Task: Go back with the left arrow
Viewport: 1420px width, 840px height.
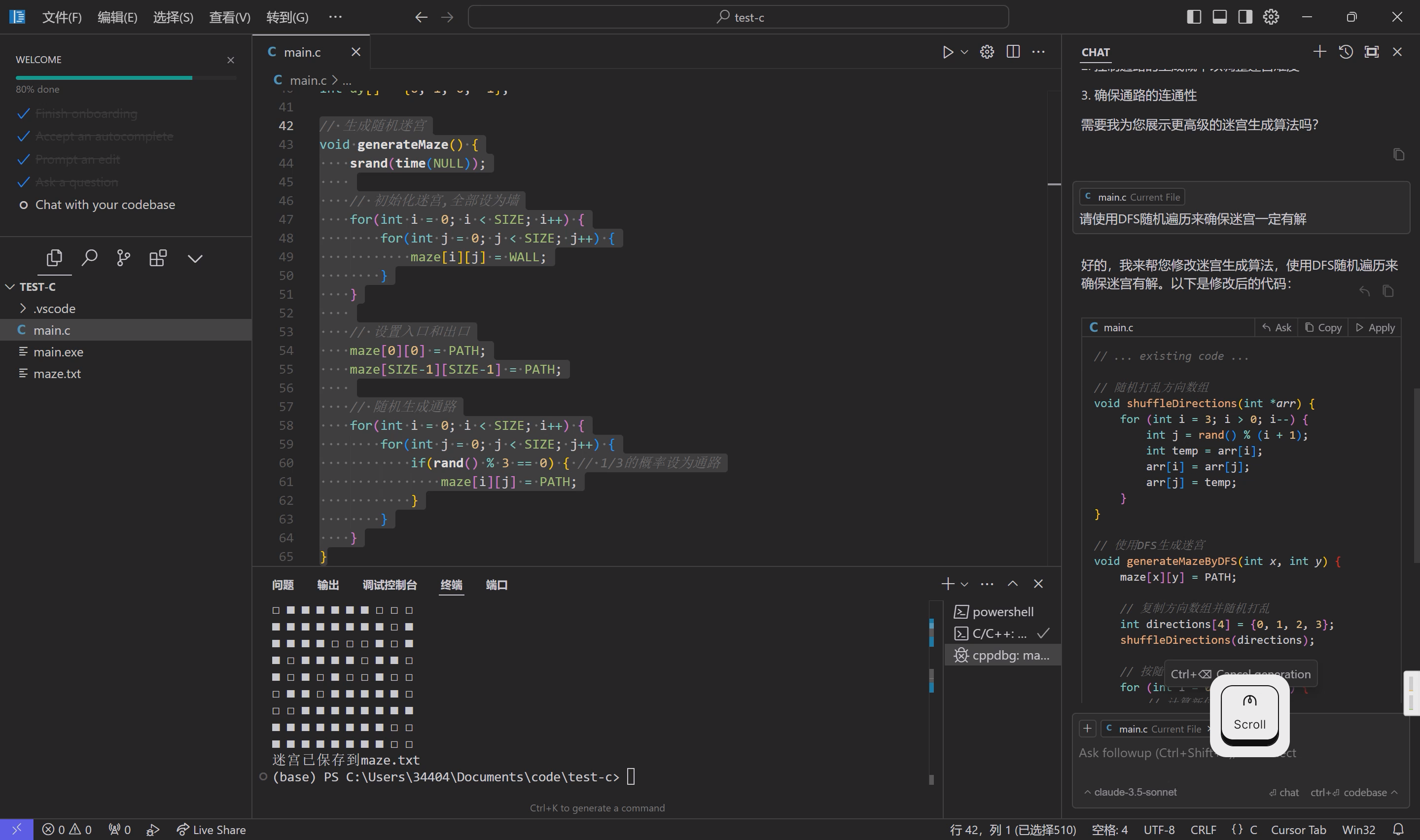Action: click(x=421, y=17)
